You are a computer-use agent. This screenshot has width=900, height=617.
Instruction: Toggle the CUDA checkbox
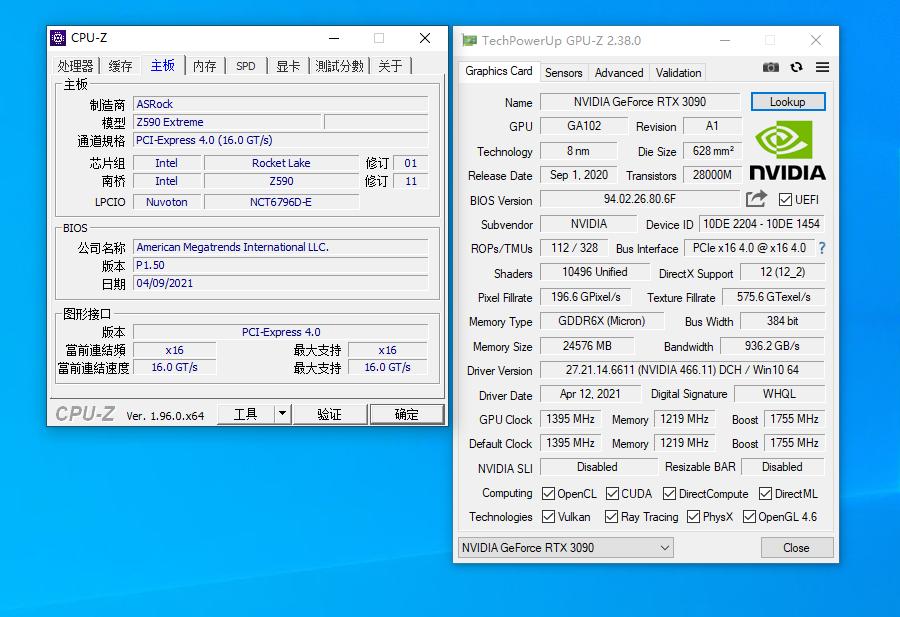point(611,493)
